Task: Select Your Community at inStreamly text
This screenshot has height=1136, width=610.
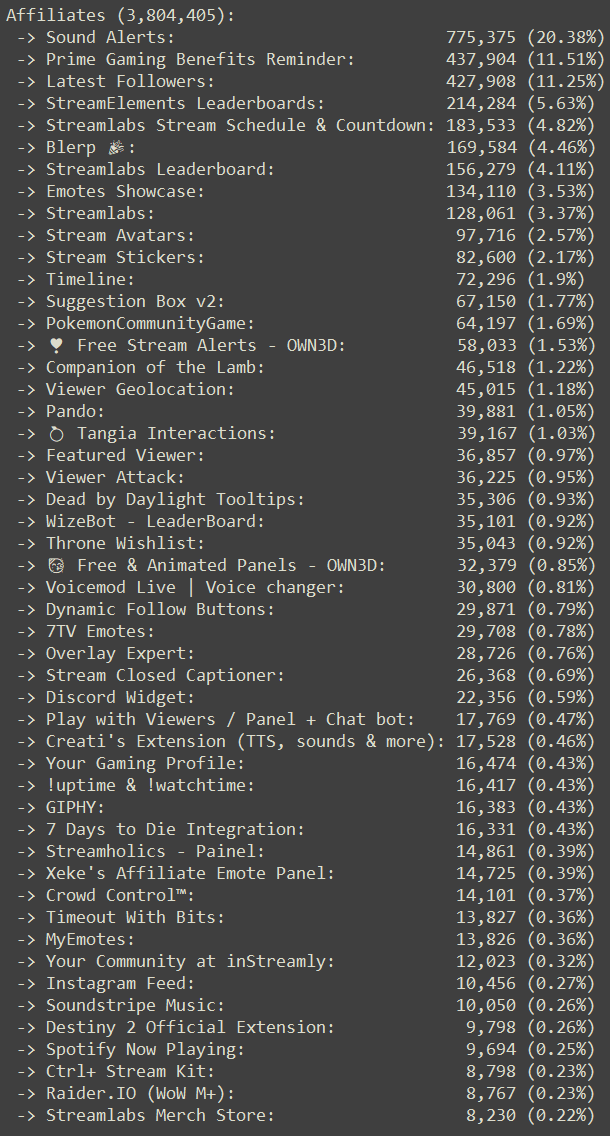Action: pyautogui.click(x=191, y=961)
